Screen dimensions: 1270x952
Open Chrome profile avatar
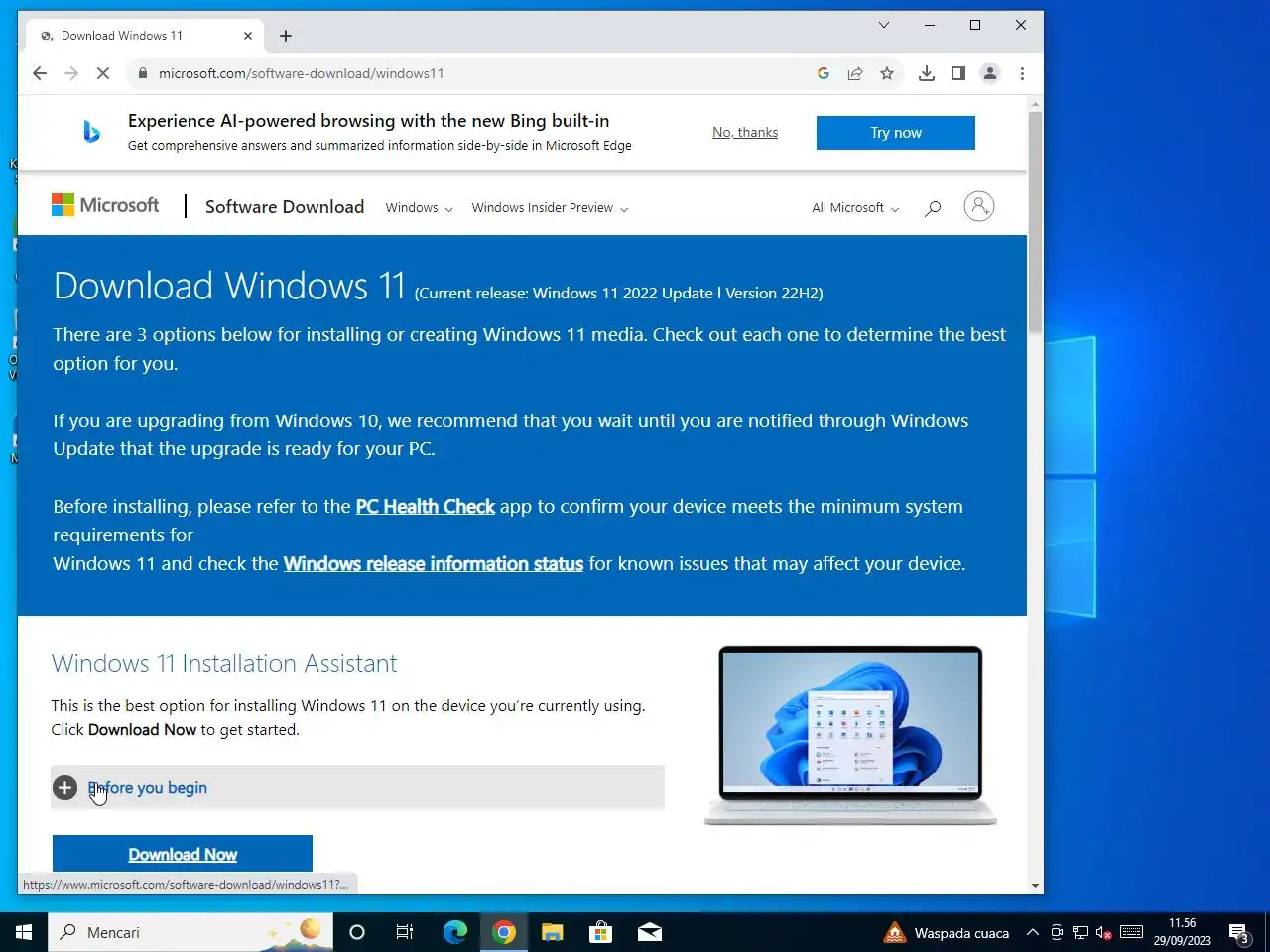pyautogui.click(x=990, y=73)
